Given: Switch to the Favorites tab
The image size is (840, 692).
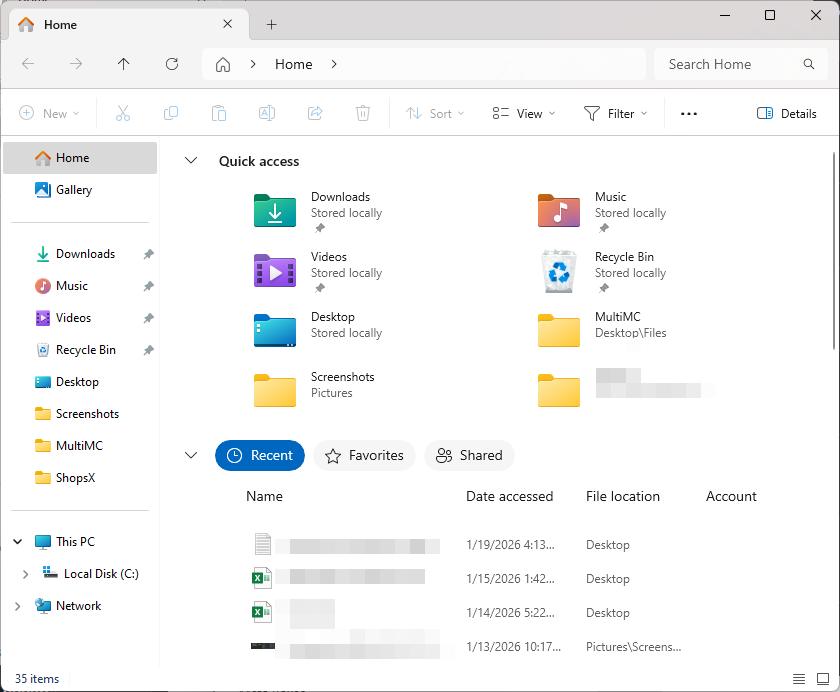Looking at the screenshot, I should (364, 455).
